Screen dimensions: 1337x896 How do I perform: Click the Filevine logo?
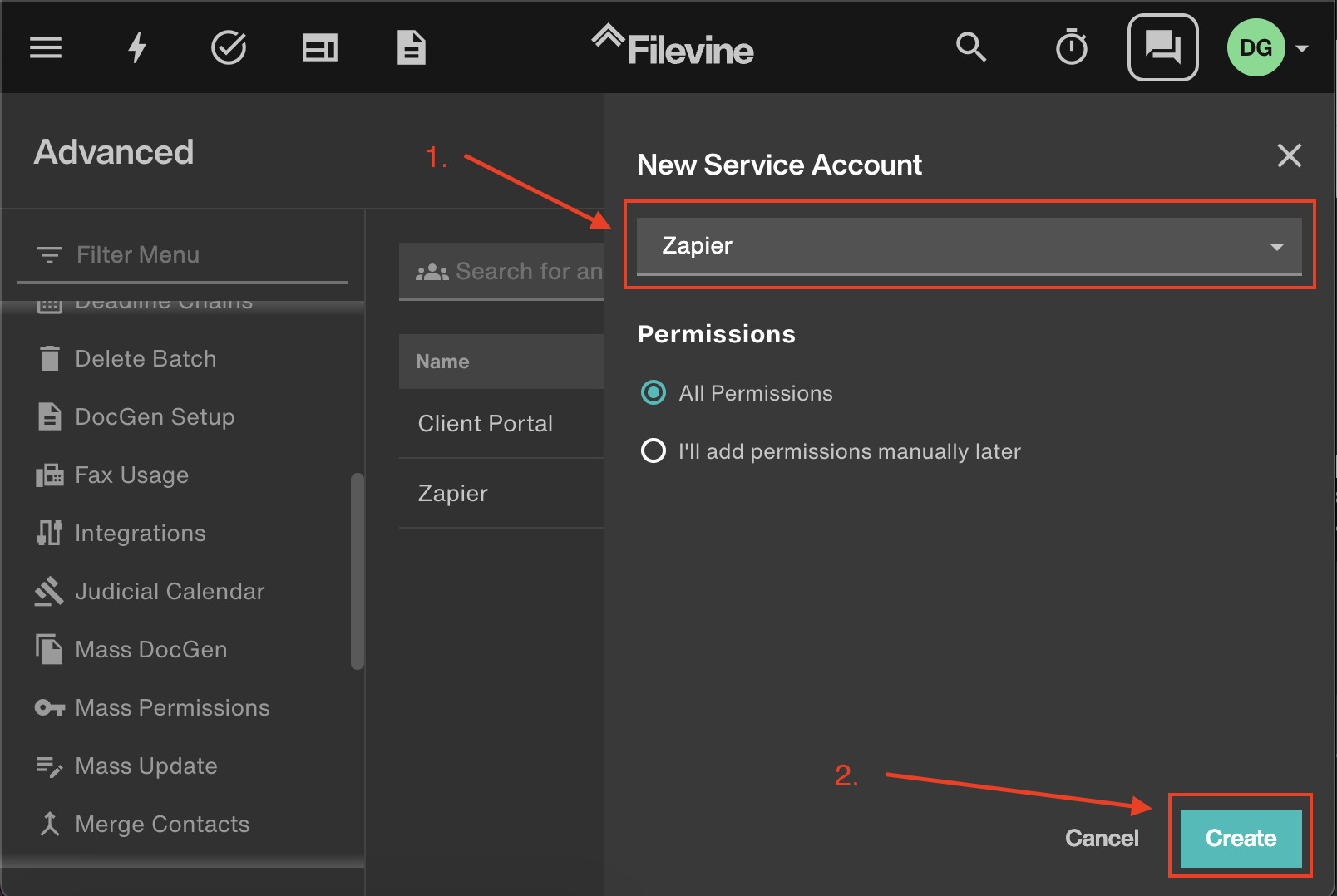tap(673, 47)
